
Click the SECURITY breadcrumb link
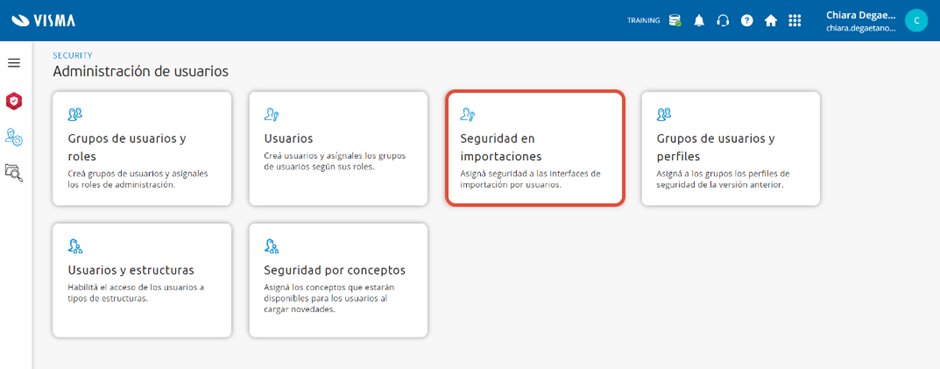coord(73,56)
